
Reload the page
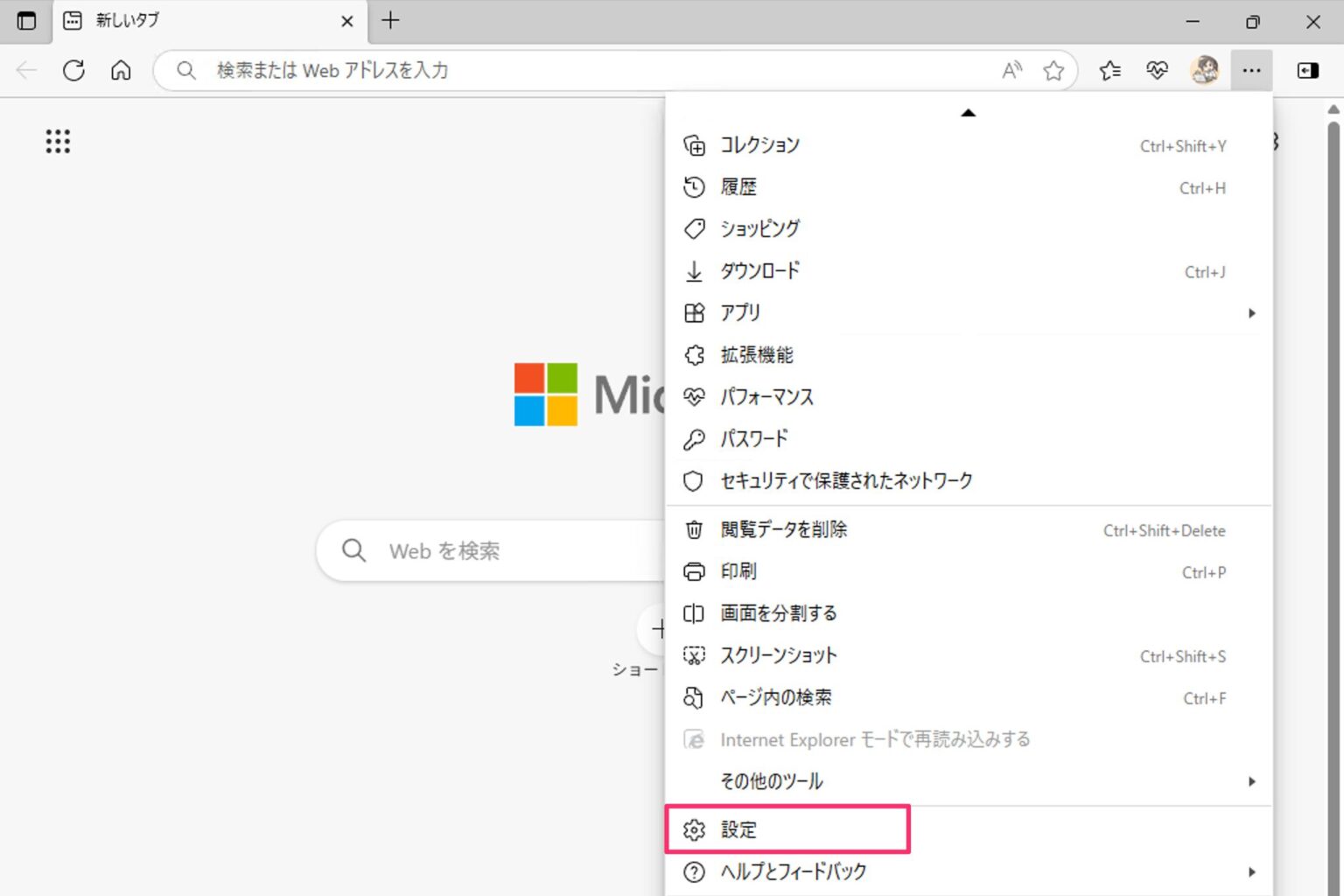coord(73,70)
